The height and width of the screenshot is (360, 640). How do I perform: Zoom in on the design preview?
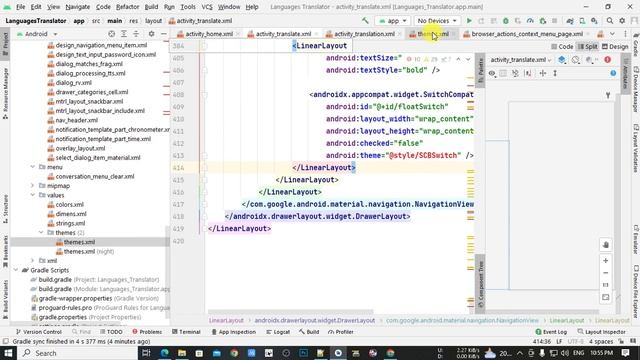(606, 260)
